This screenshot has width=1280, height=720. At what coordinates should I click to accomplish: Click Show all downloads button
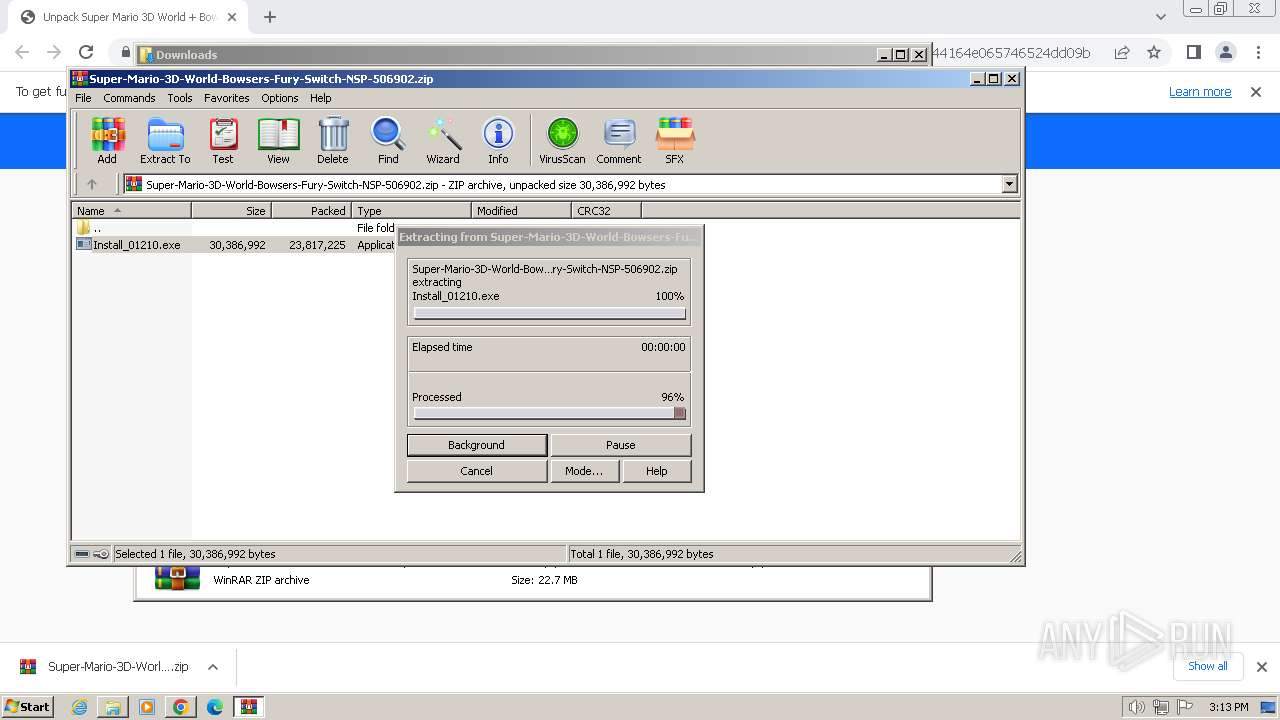click(x=1208, y=666)
